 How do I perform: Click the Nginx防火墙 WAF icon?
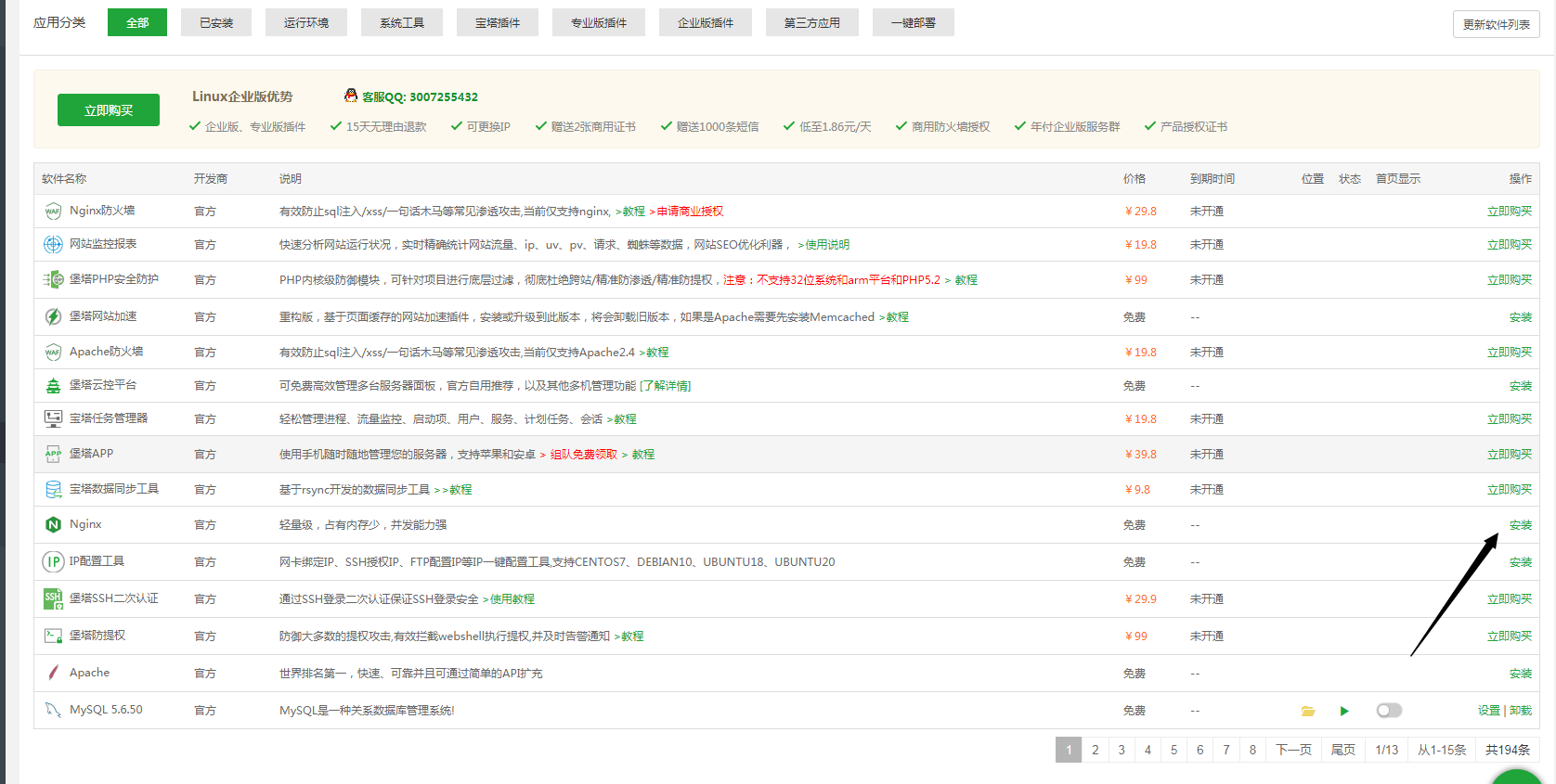pyautogui.click(x=53, y=212)
